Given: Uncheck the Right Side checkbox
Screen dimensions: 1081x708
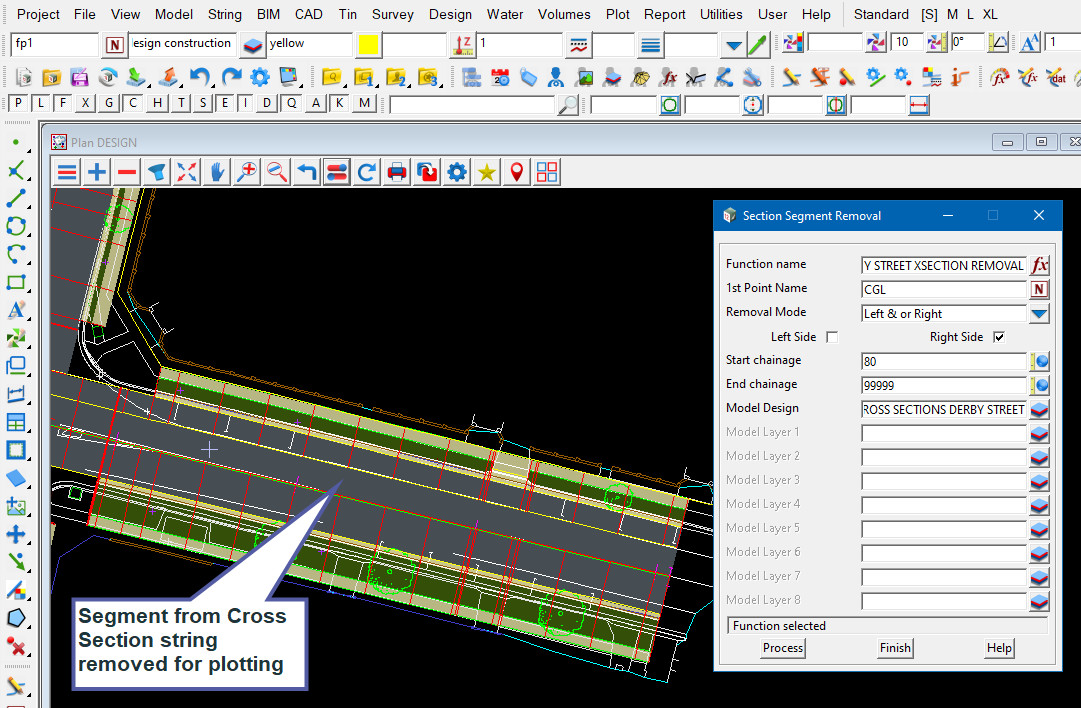Looking at the screenshot, I should coord(998,338).
